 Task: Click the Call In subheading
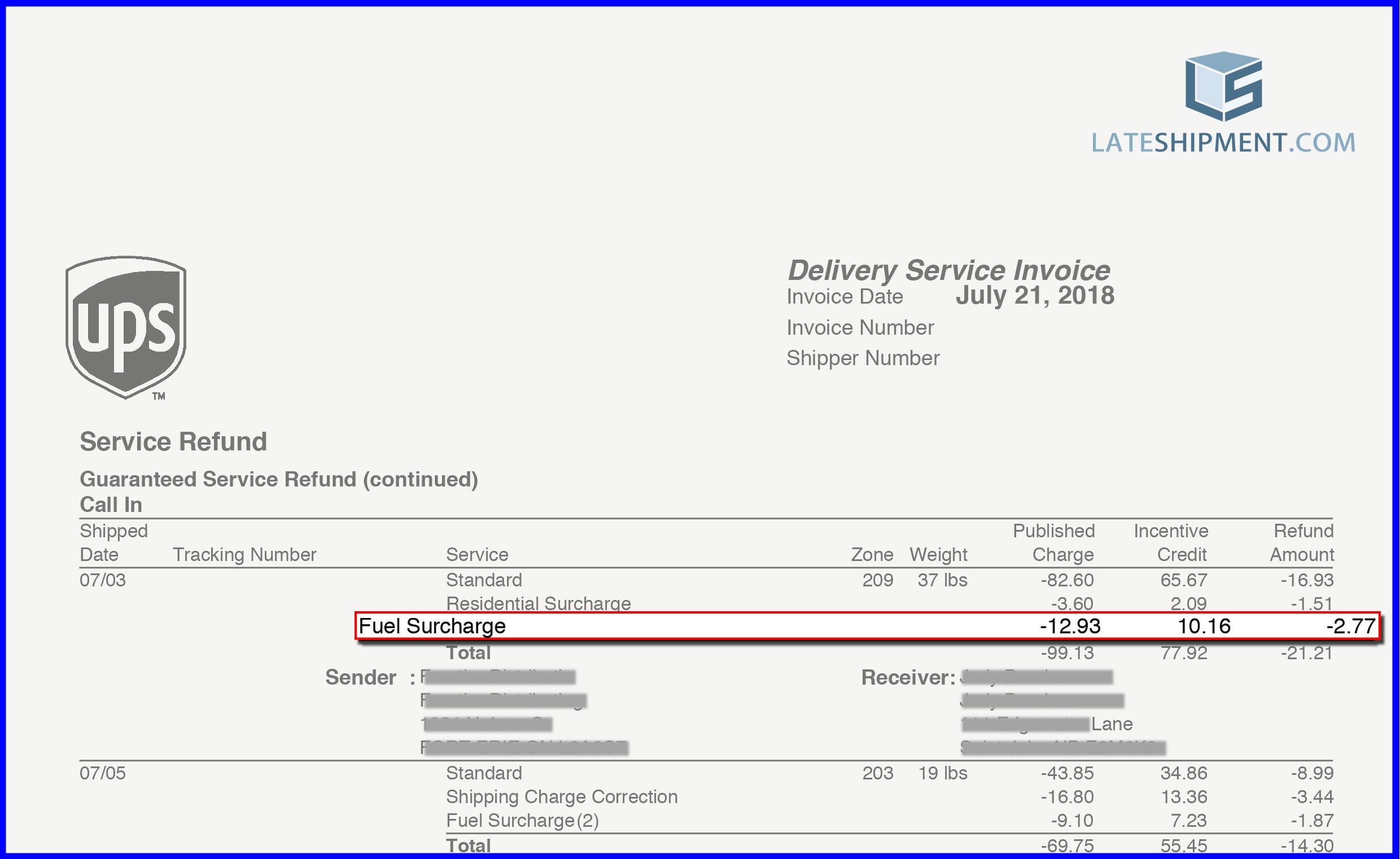click(x=111, y=505)
